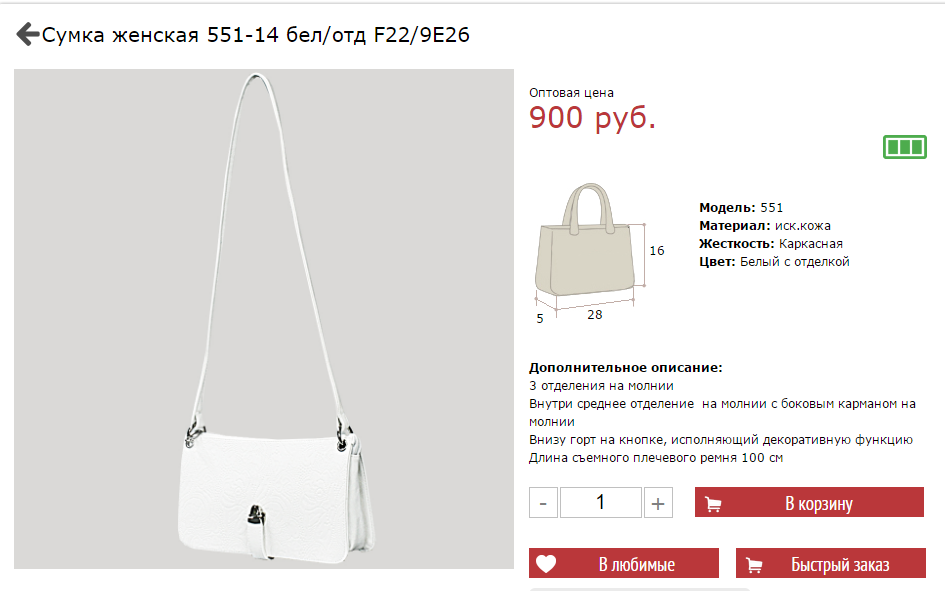
Task: Click the Оптовая цена label
Action: 571,93
